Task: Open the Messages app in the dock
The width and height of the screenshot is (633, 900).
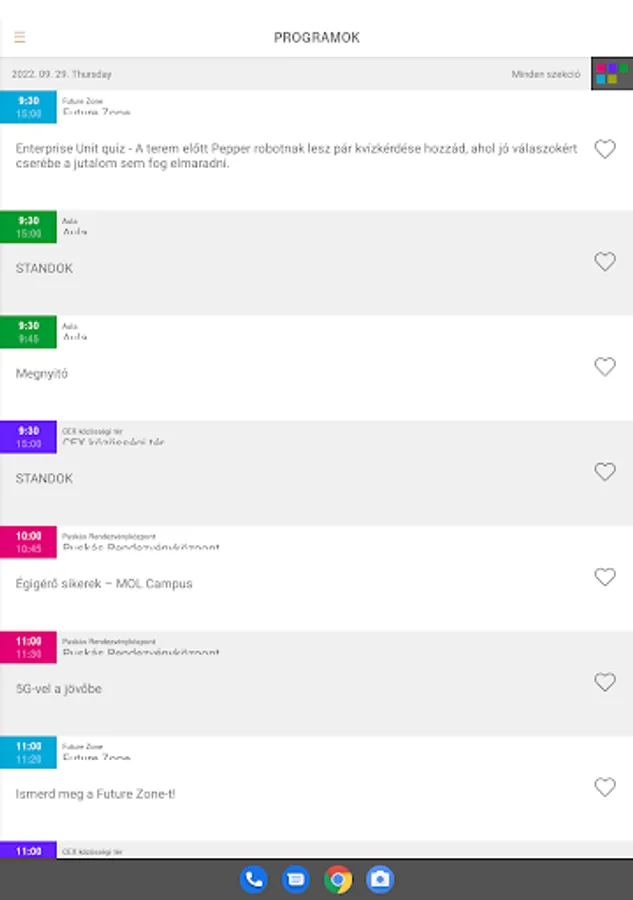Action: 296,879
